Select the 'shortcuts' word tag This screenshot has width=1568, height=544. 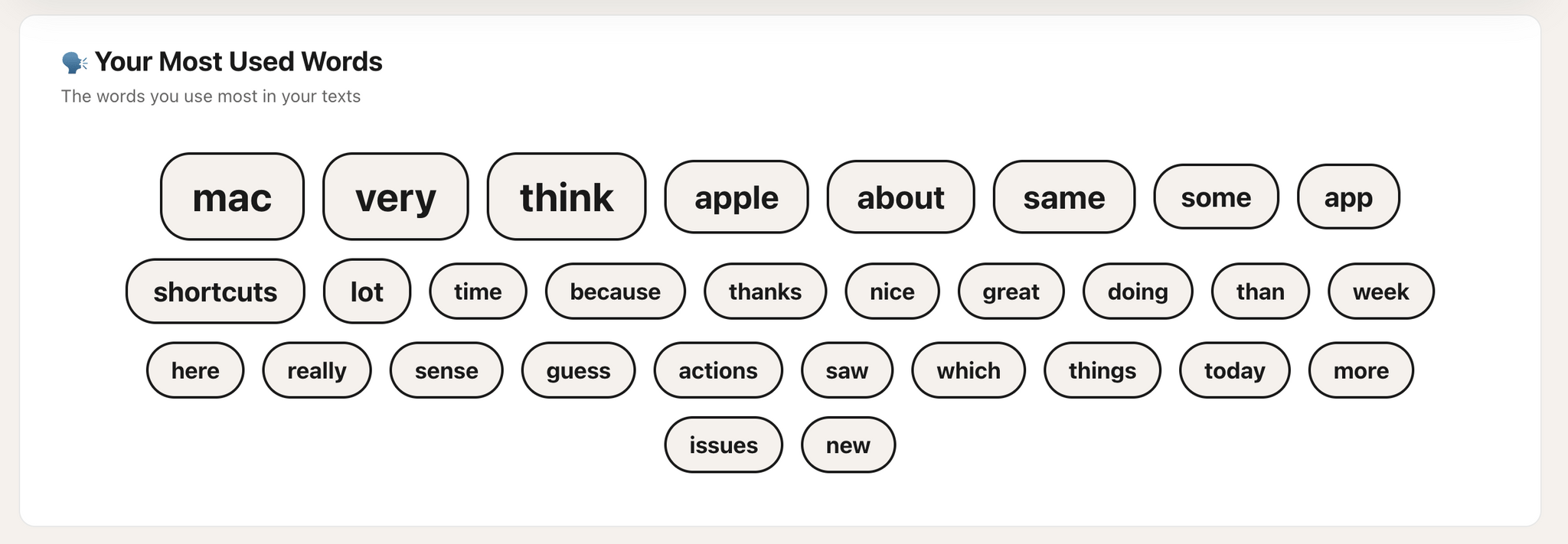[215, 292]
